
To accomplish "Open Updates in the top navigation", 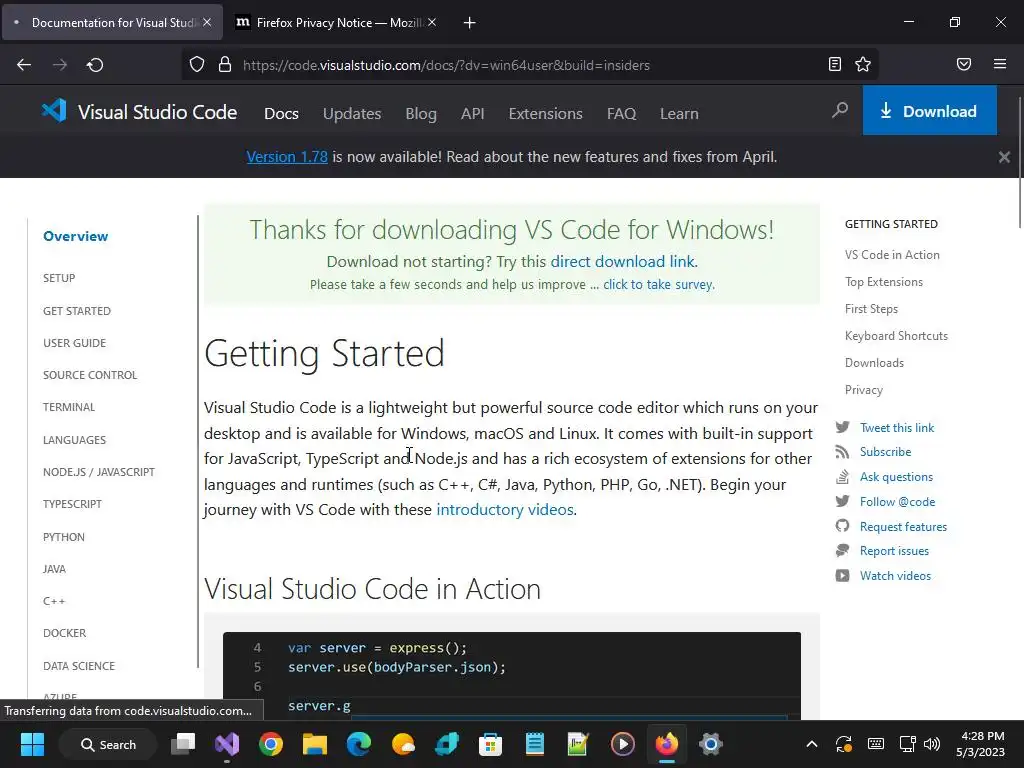I will point(352,114).
